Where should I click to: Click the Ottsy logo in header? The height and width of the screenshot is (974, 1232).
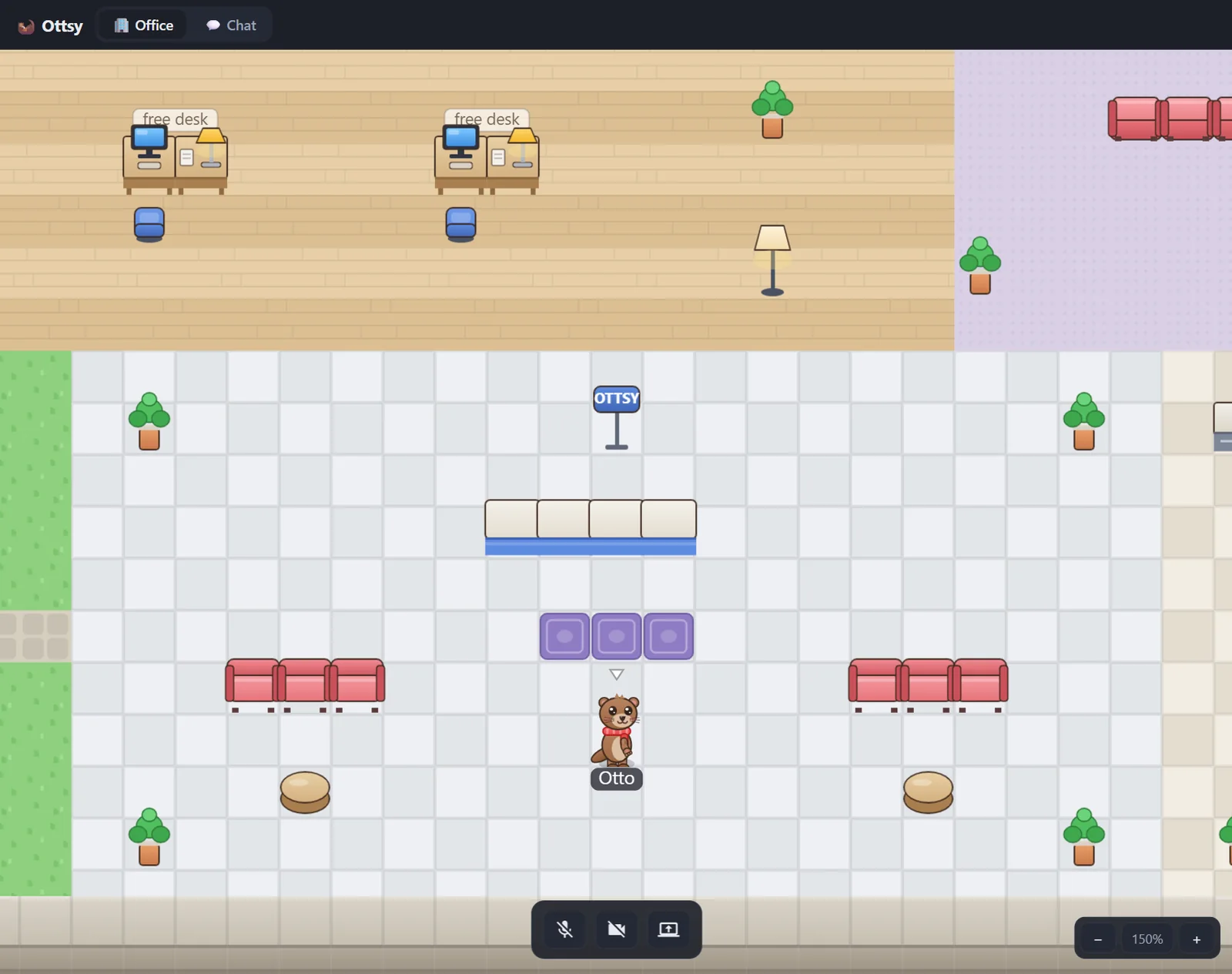click(50, 26)
